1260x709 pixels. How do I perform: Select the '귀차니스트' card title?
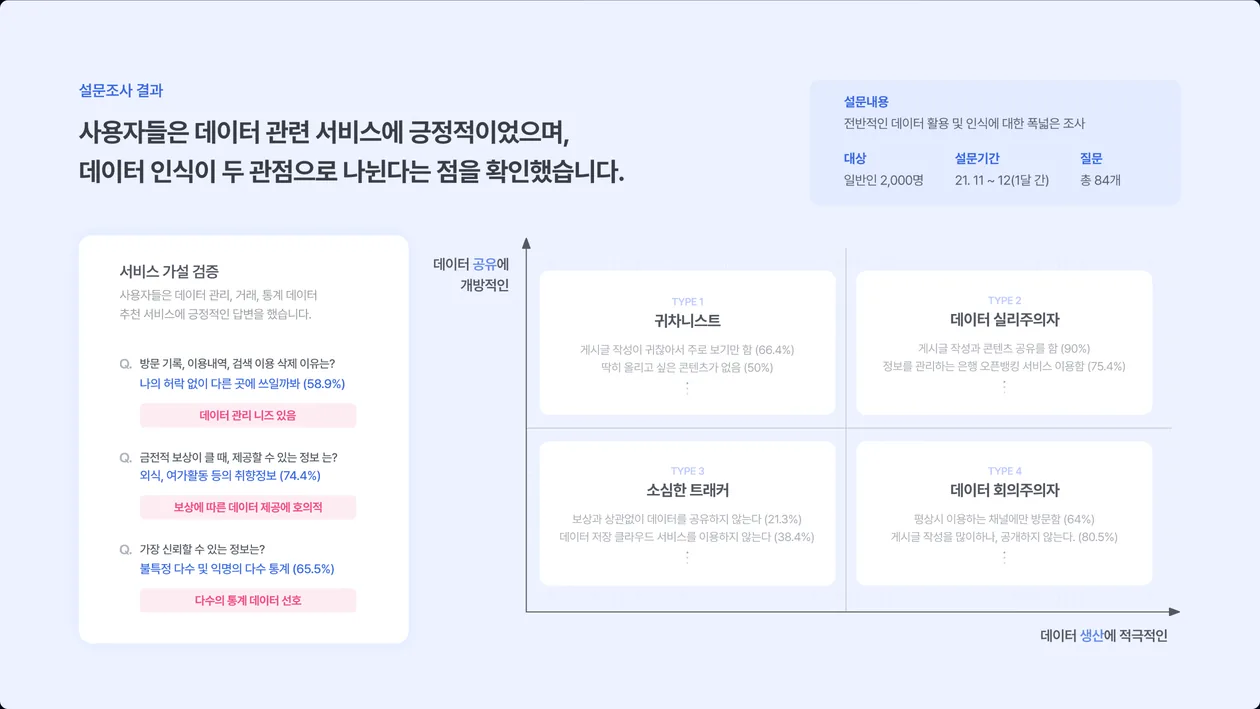click(687, 321)
